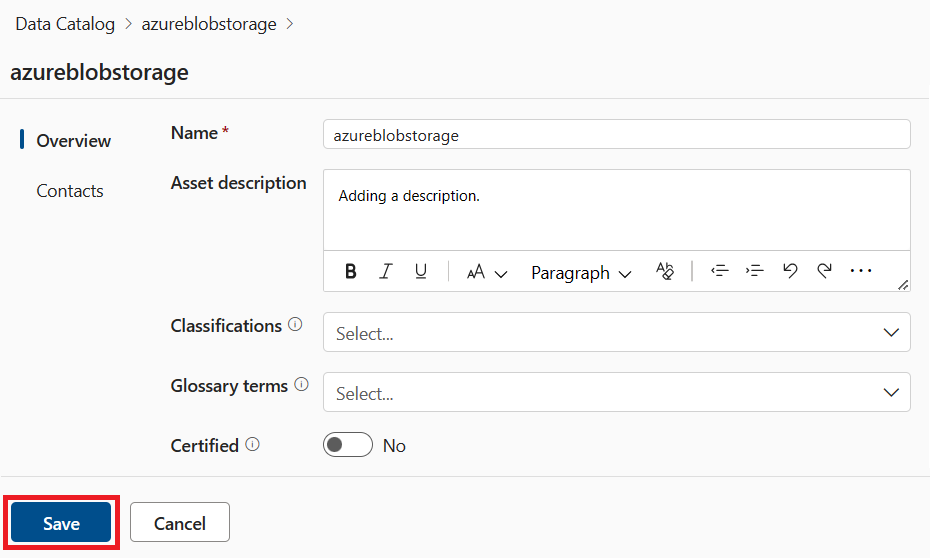The height and width of the screenshot is (558, 930).
Task: Open the Paragraph style dropdown
Action: 581,273
